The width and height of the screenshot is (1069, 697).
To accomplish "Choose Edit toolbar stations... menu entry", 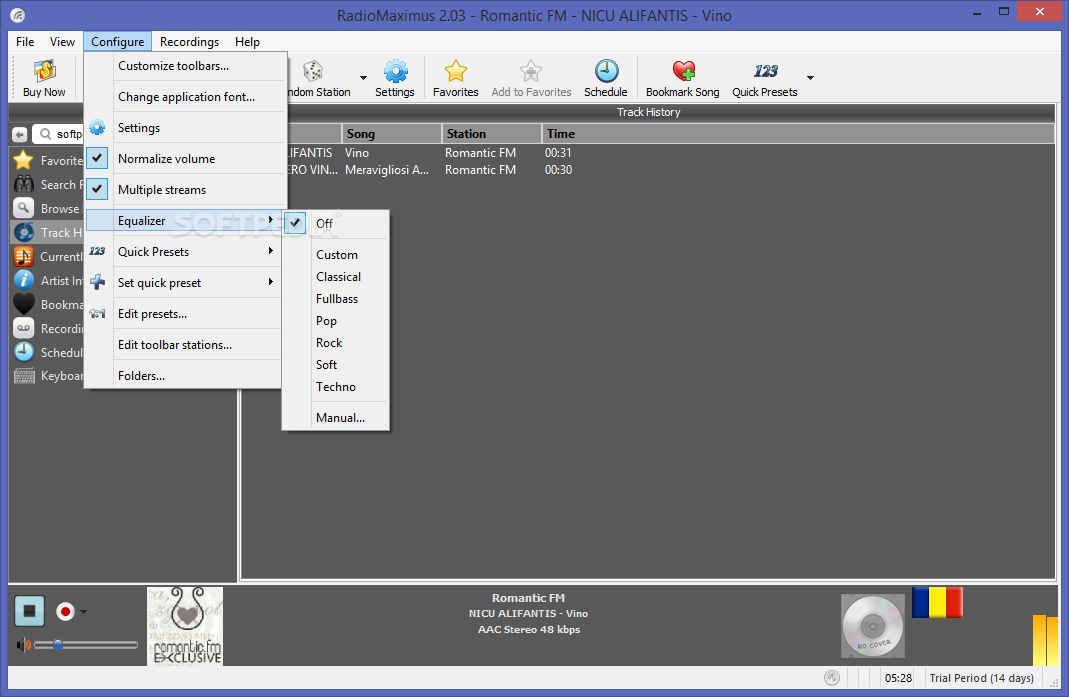I will pyautogui.click(x=184, y=344).
